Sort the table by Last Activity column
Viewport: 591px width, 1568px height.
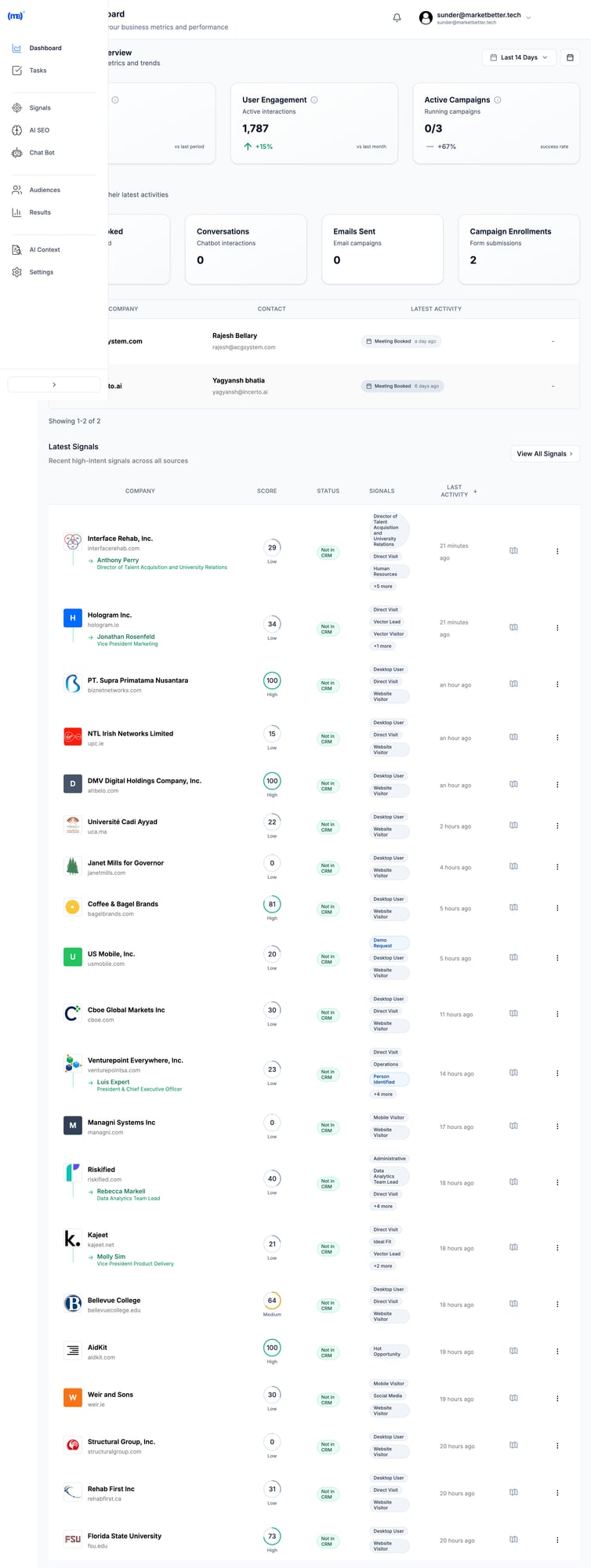click(456, 491)
